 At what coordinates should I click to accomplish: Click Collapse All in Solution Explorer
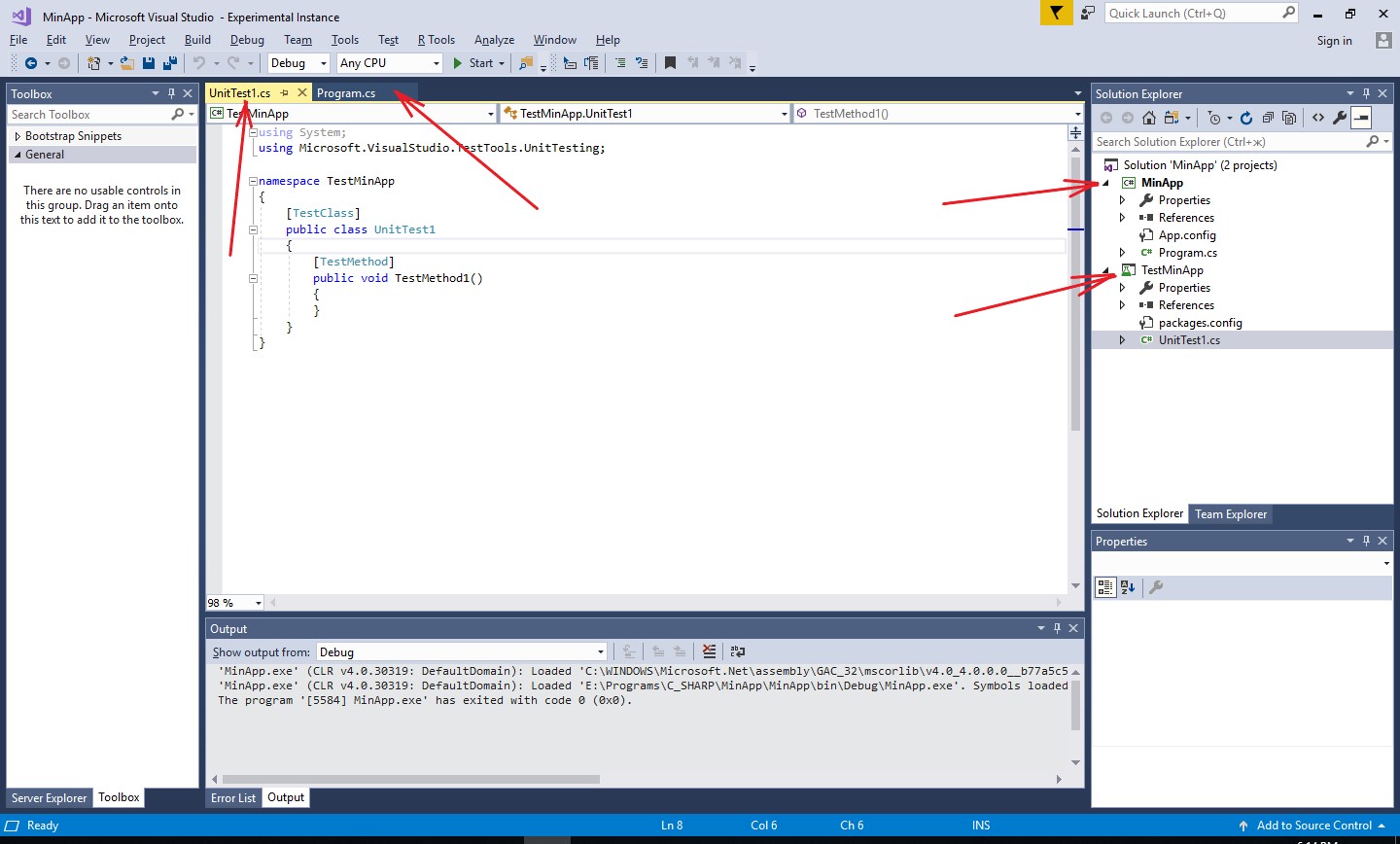click(1269, 117)
